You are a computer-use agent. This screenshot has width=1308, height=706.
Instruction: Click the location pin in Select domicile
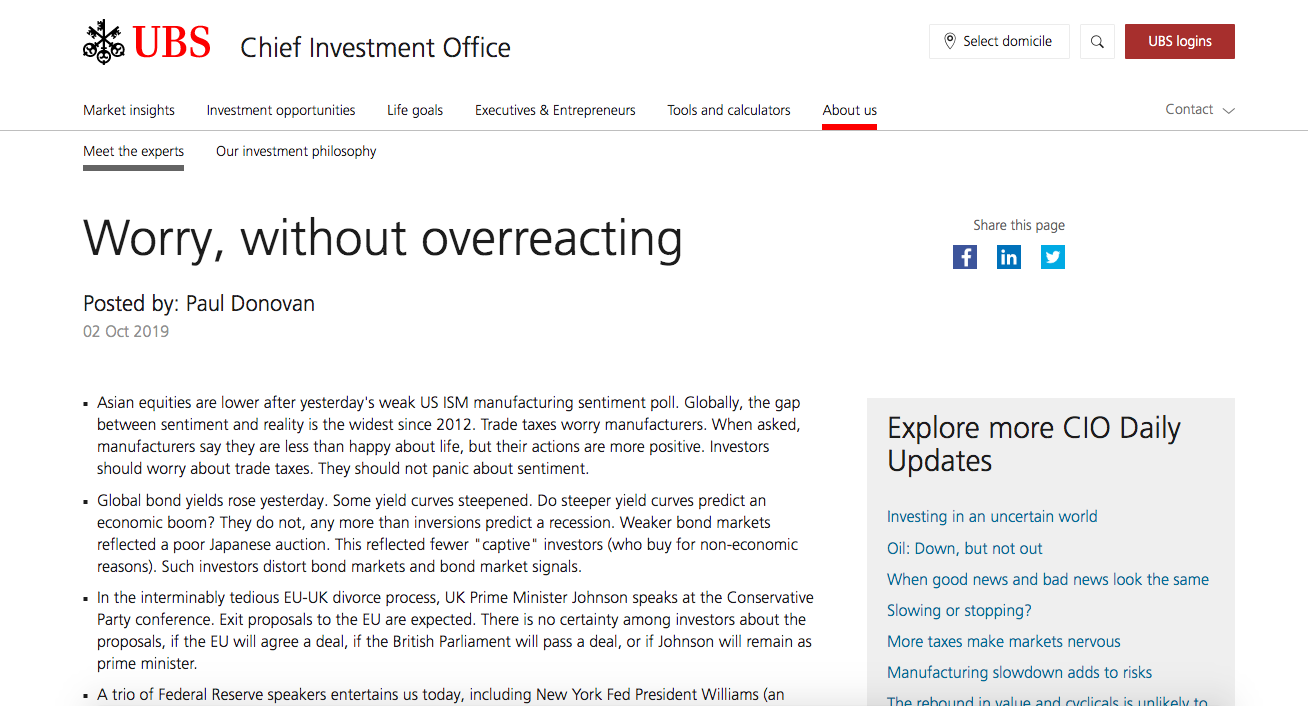click(x=950, y=42)
